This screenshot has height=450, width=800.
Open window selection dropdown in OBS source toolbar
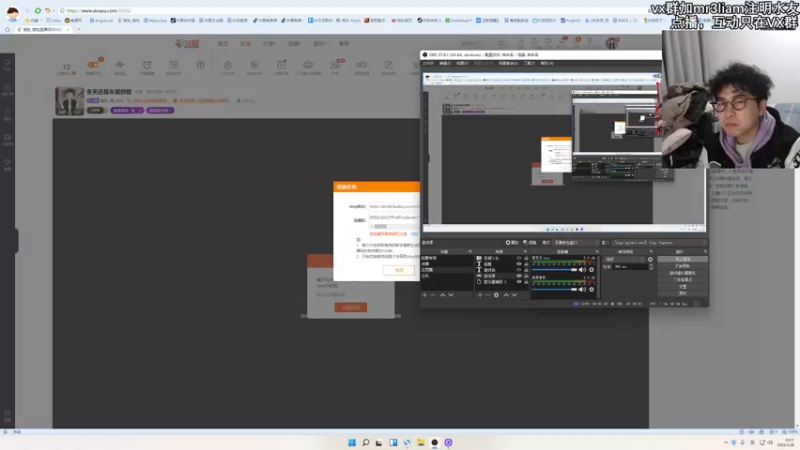[659, 242]
